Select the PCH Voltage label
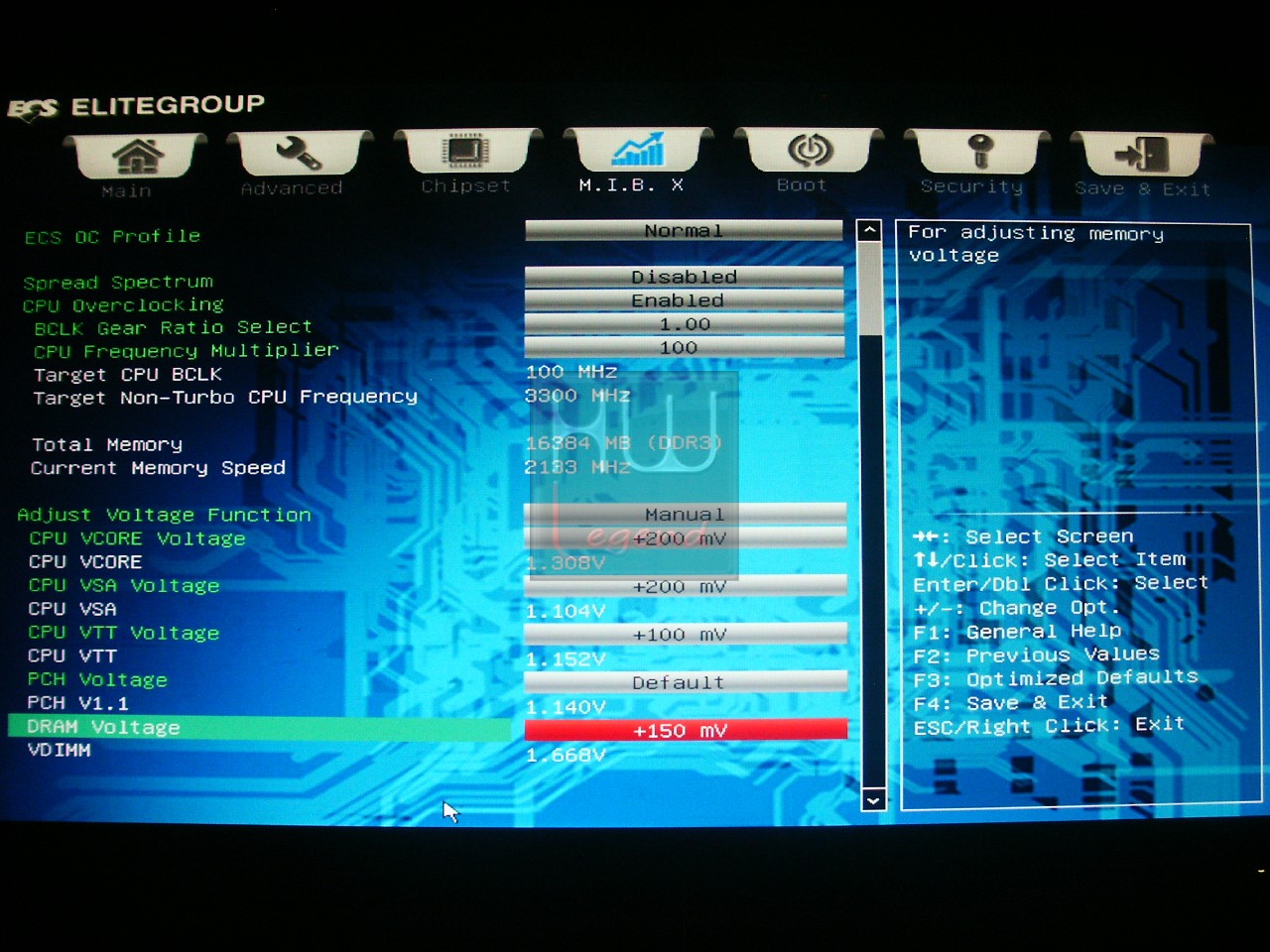Screen dimensions: 1270x952 point(97,679)
